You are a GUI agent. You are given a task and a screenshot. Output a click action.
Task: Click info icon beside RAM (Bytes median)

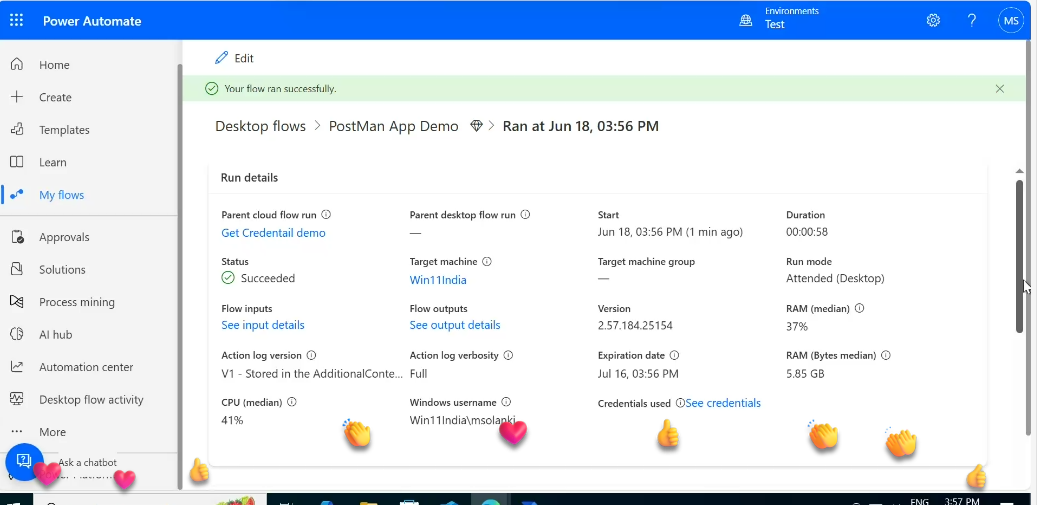(886, 355)
